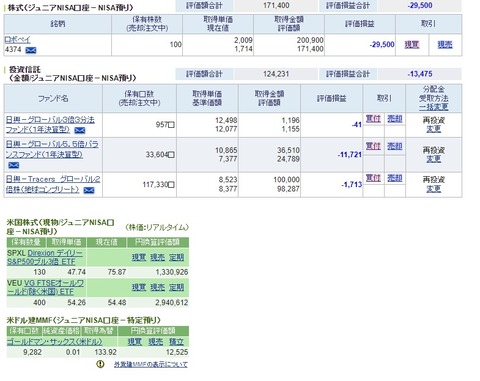Select the 米ドル建MMF section heading
Screen dimensions: 480x381
tap(84, 320)
